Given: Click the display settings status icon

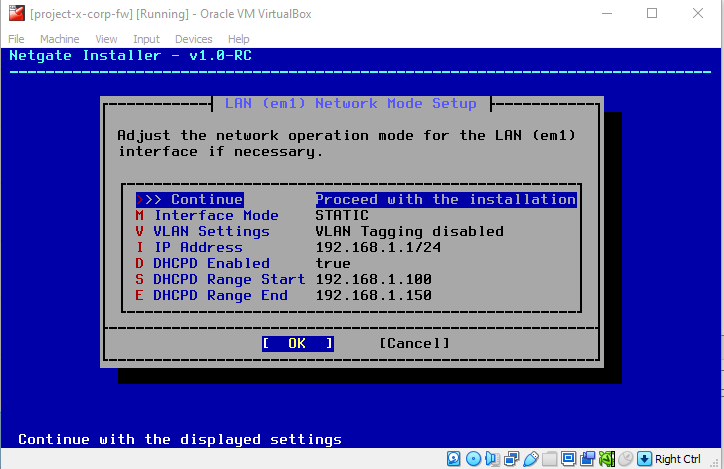Looking at the screenshot, I should [x=568, y=459].
